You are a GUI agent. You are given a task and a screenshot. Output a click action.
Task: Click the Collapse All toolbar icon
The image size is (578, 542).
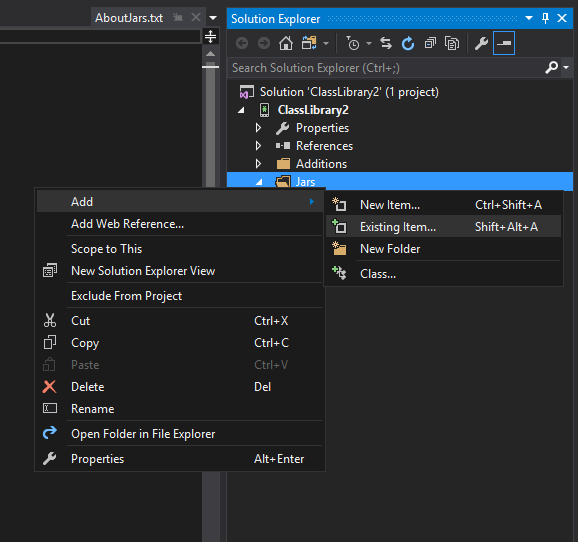point(430,44)
